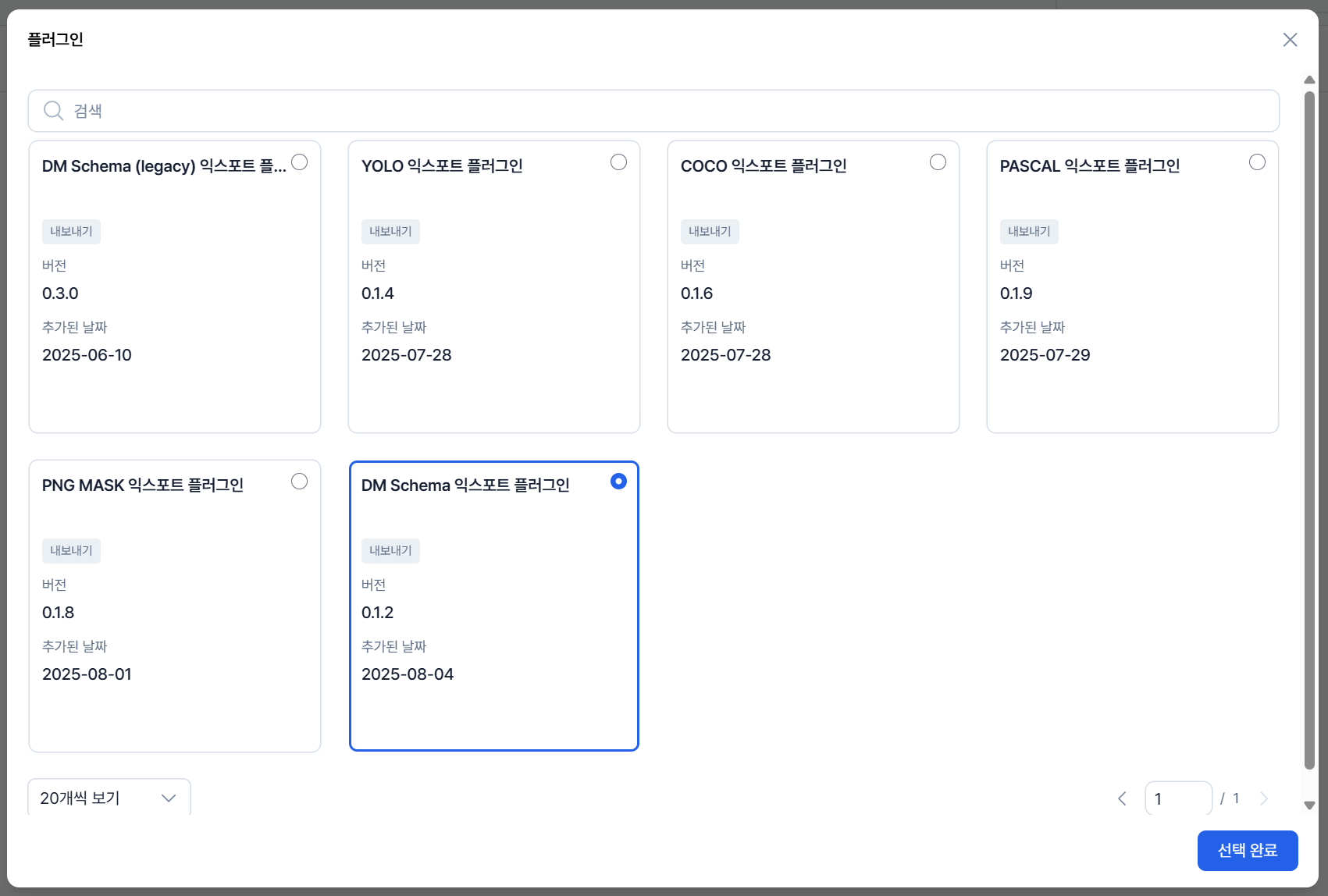
Task: Click the page number input field
Action: tap(1178, 798)
